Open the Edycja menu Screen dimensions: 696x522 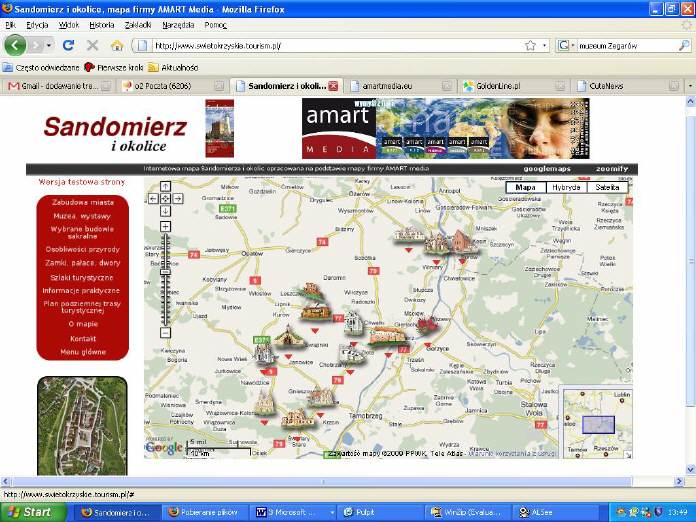pos(37,25)
